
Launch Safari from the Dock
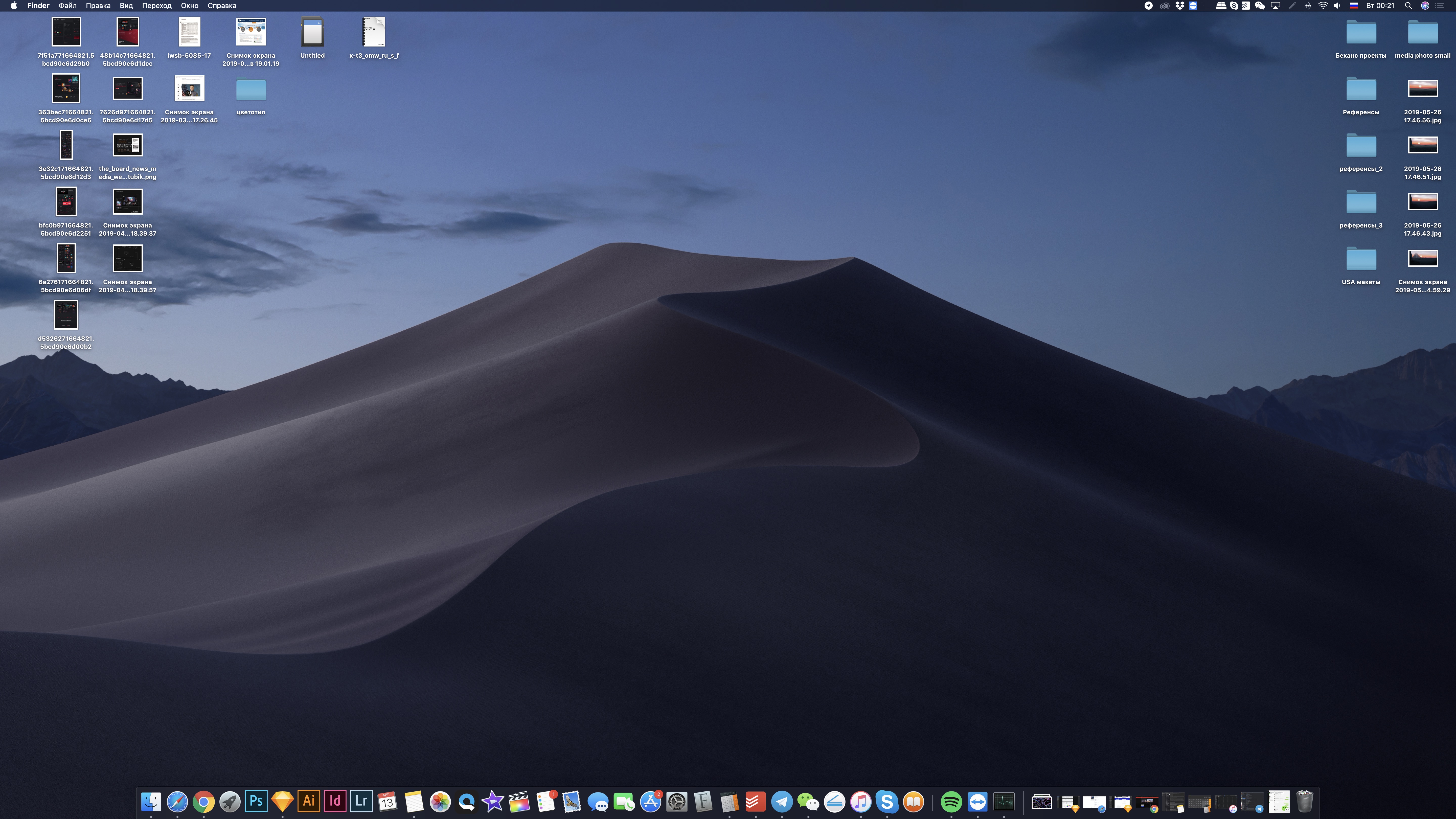pos(177,802)
